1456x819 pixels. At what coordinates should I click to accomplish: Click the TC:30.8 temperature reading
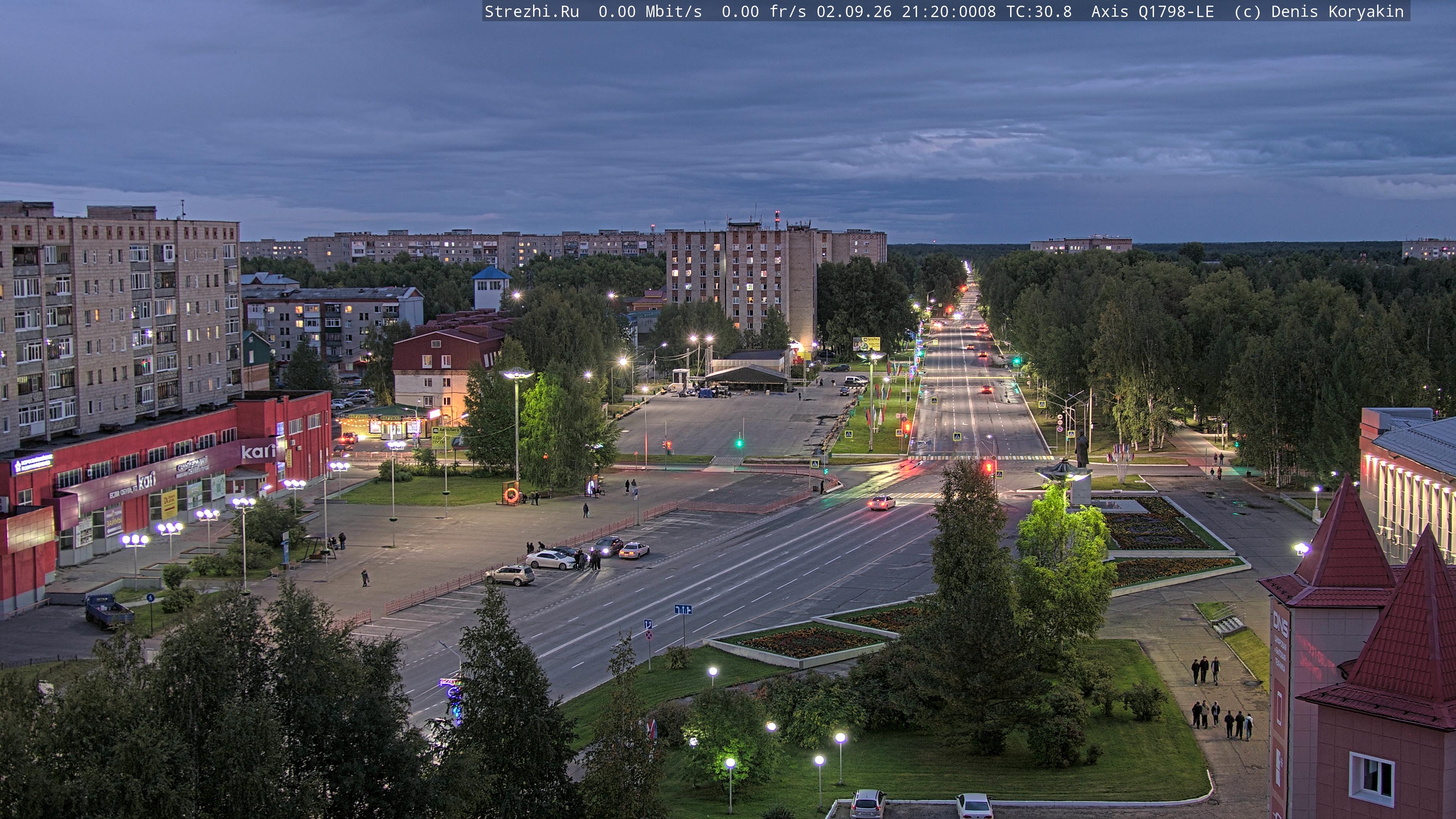pyautogui.click(x=1039, y=11)
